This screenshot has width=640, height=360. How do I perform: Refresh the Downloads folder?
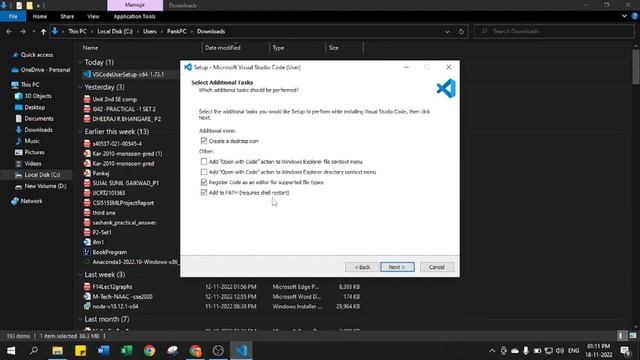461,31
